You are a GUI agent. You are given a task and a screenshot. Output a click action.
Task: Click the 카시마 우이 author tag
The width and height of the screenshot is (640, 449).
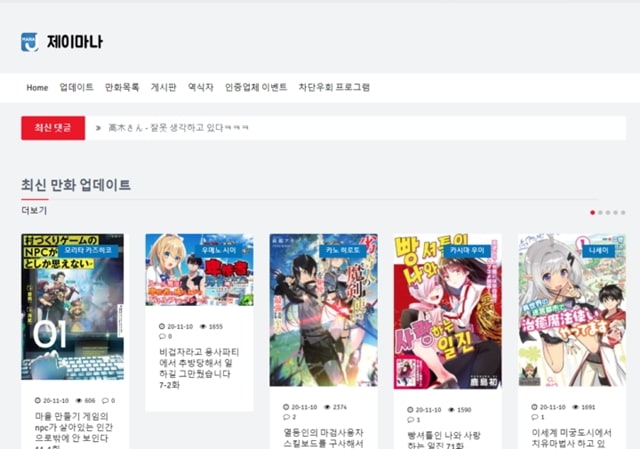(467, 250)
